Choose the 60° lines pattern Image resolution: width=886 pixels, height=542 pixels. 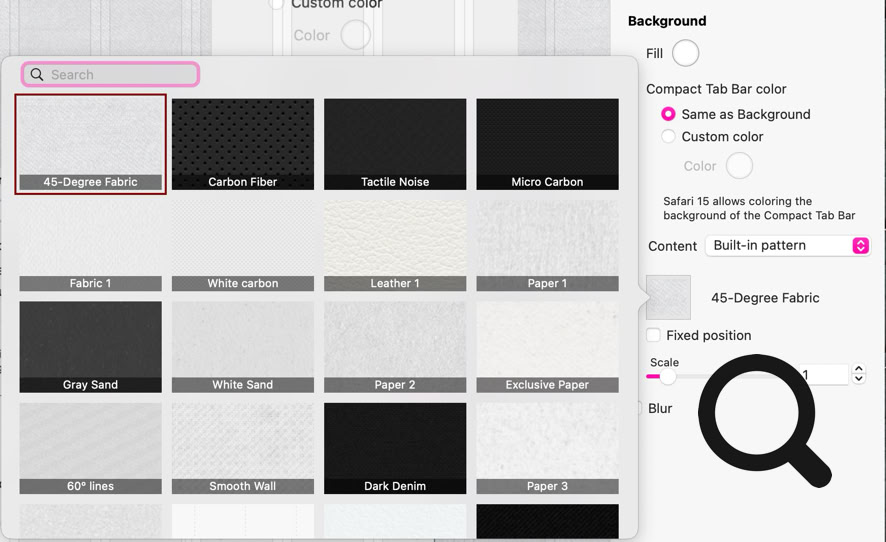[x=90, y=447]
